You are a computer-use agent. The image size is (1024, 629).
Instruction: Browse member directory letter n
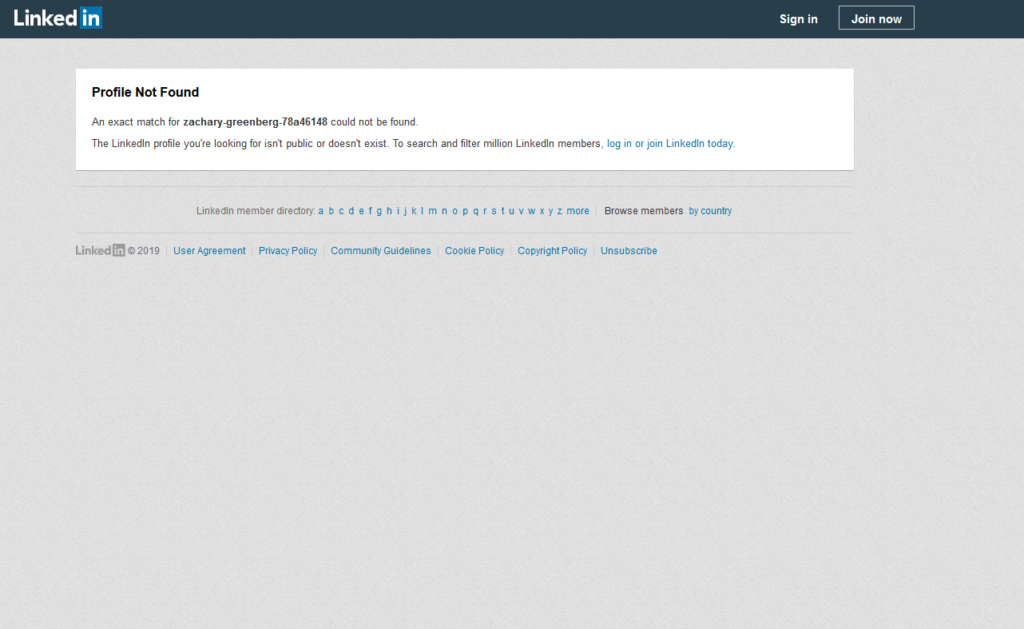(444, 211)
